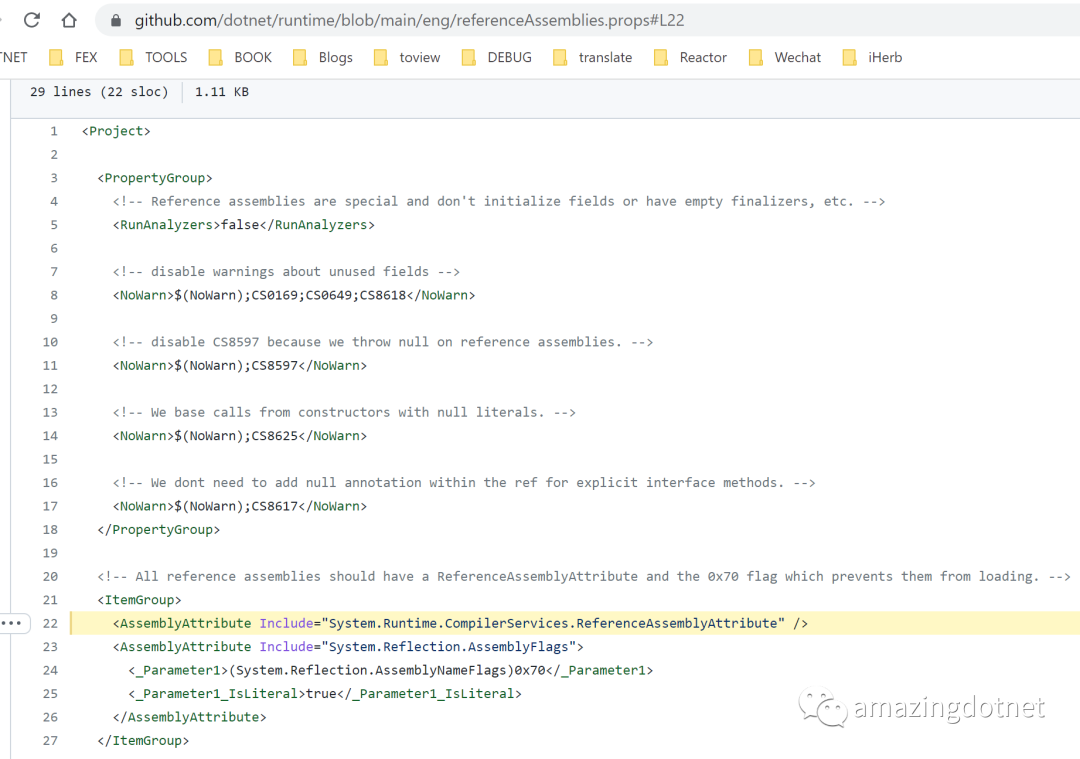Reload the page with the refresh icon
Viewport: 1080px width, 759px height.
tap(32, 20)
